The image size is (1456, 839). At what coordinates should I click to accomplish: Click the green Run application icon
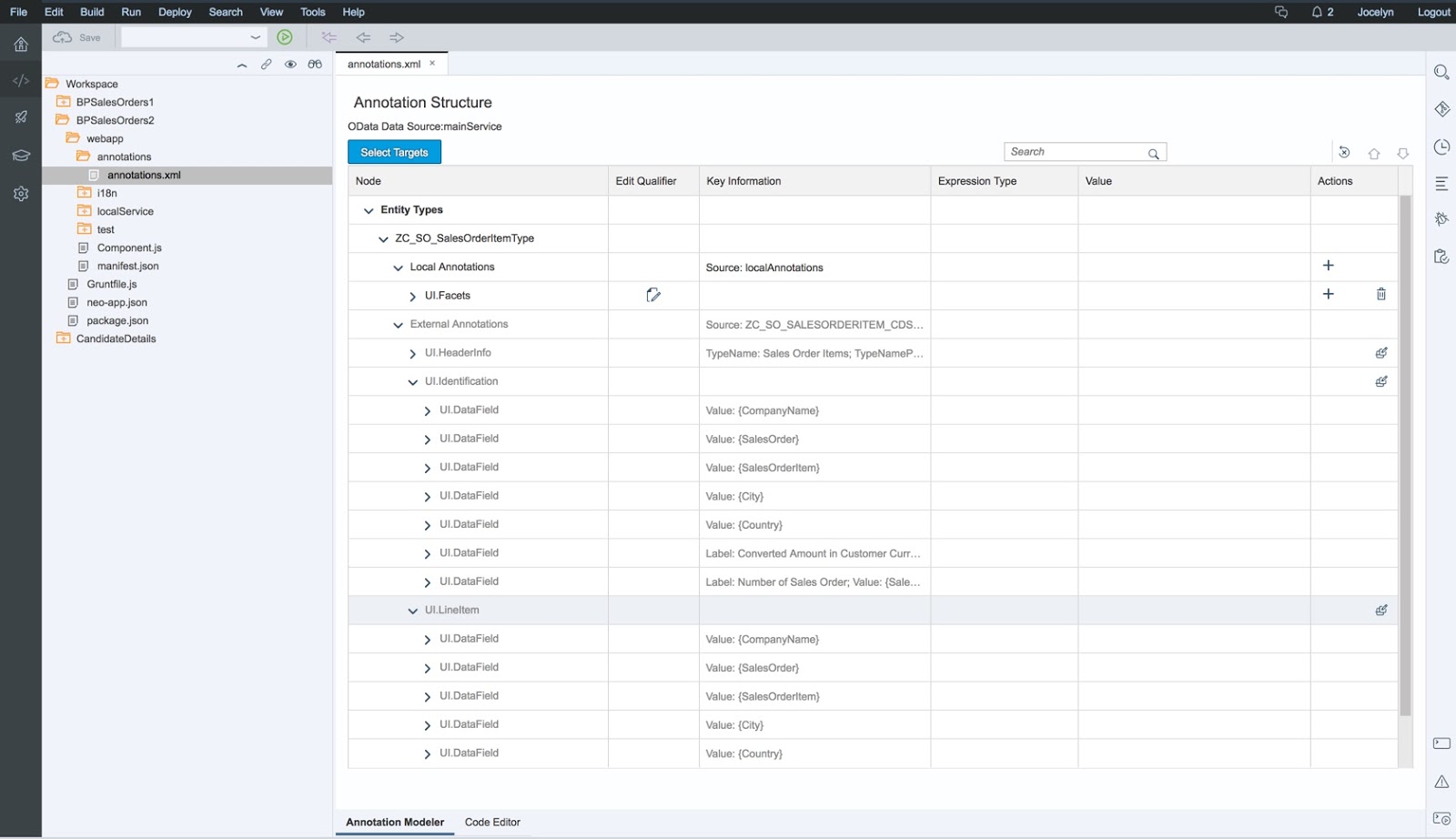click(284, 37)
